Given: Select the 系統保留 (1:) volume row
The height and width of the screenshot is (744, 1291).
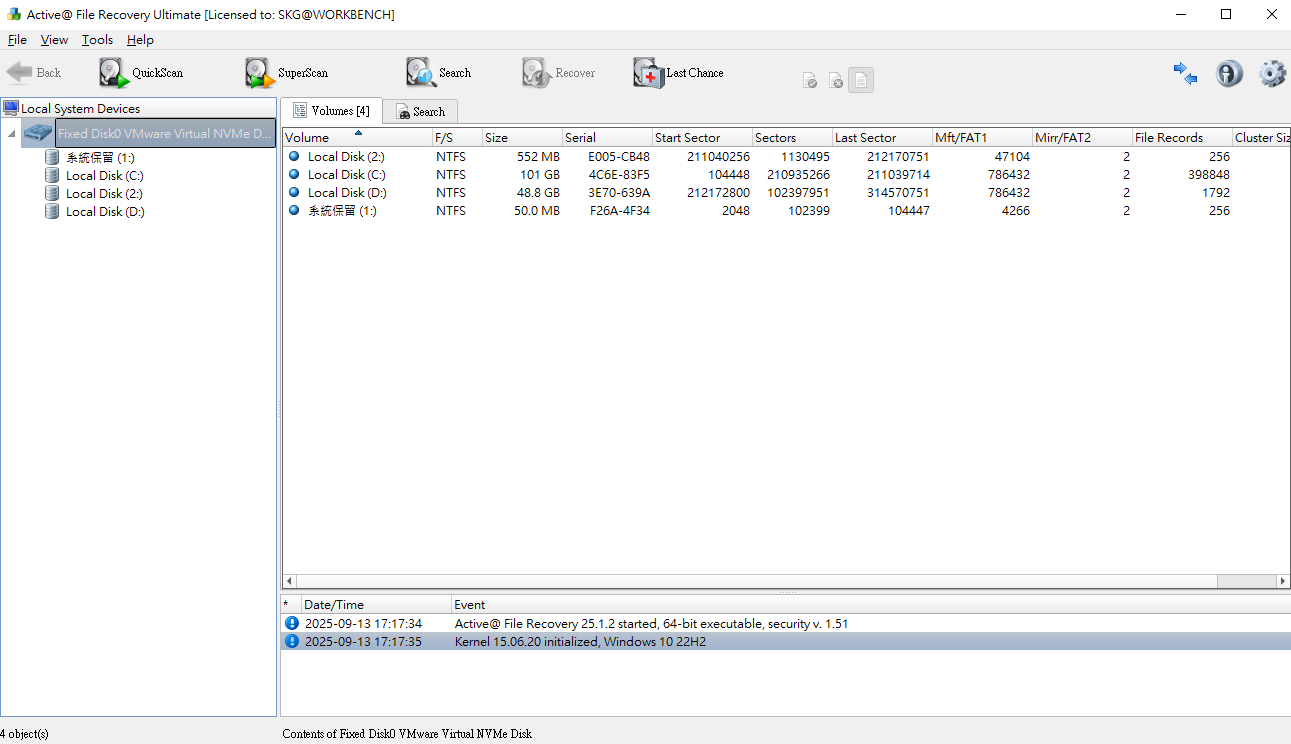Looking at the screenshot, I should point(785,211).
